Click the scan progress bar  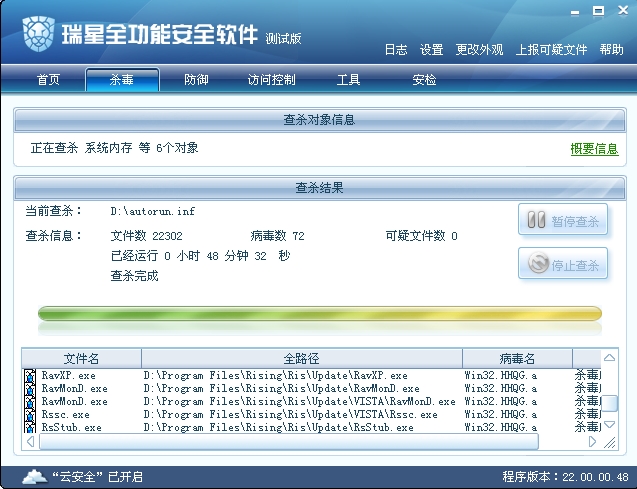point(320,314)
